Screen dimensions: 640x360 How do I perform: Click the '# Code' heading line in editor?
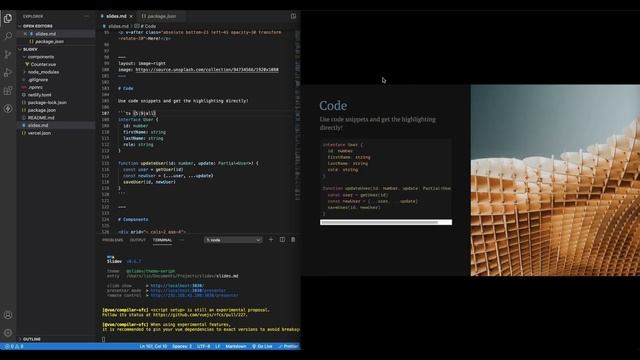click(126, 89)
